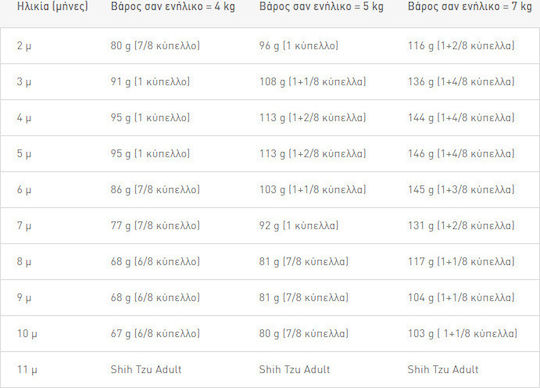
Task: Click the '96 g (1 κύπελλο)' cell
Action: [x=299, y=46]
